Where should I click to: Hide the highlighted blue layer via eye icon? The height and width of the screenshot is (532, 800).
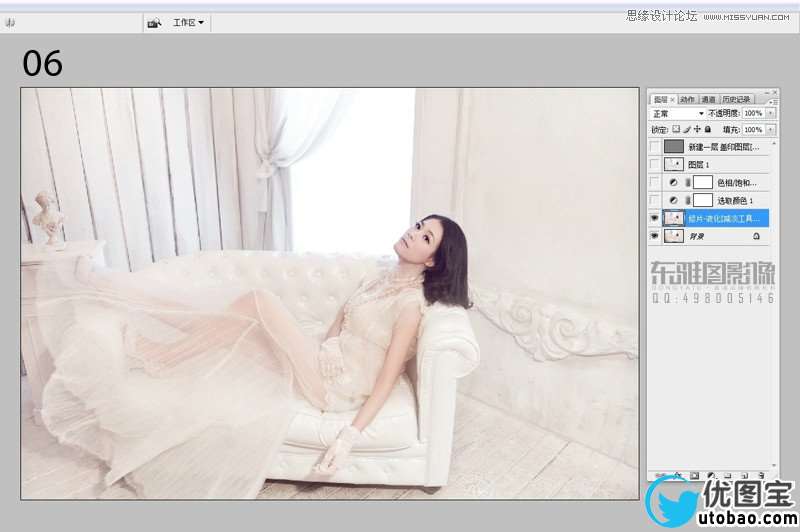(654, 218)
